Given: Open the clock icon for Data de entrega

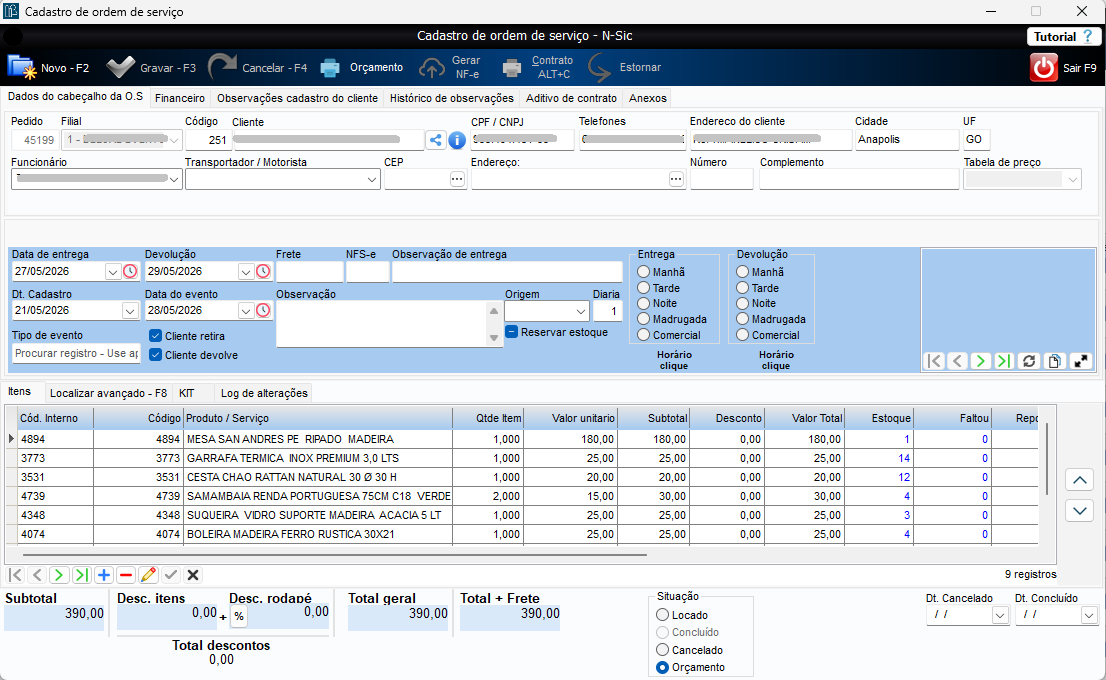Looking at the screenshot, I should [x=130, y=271].
